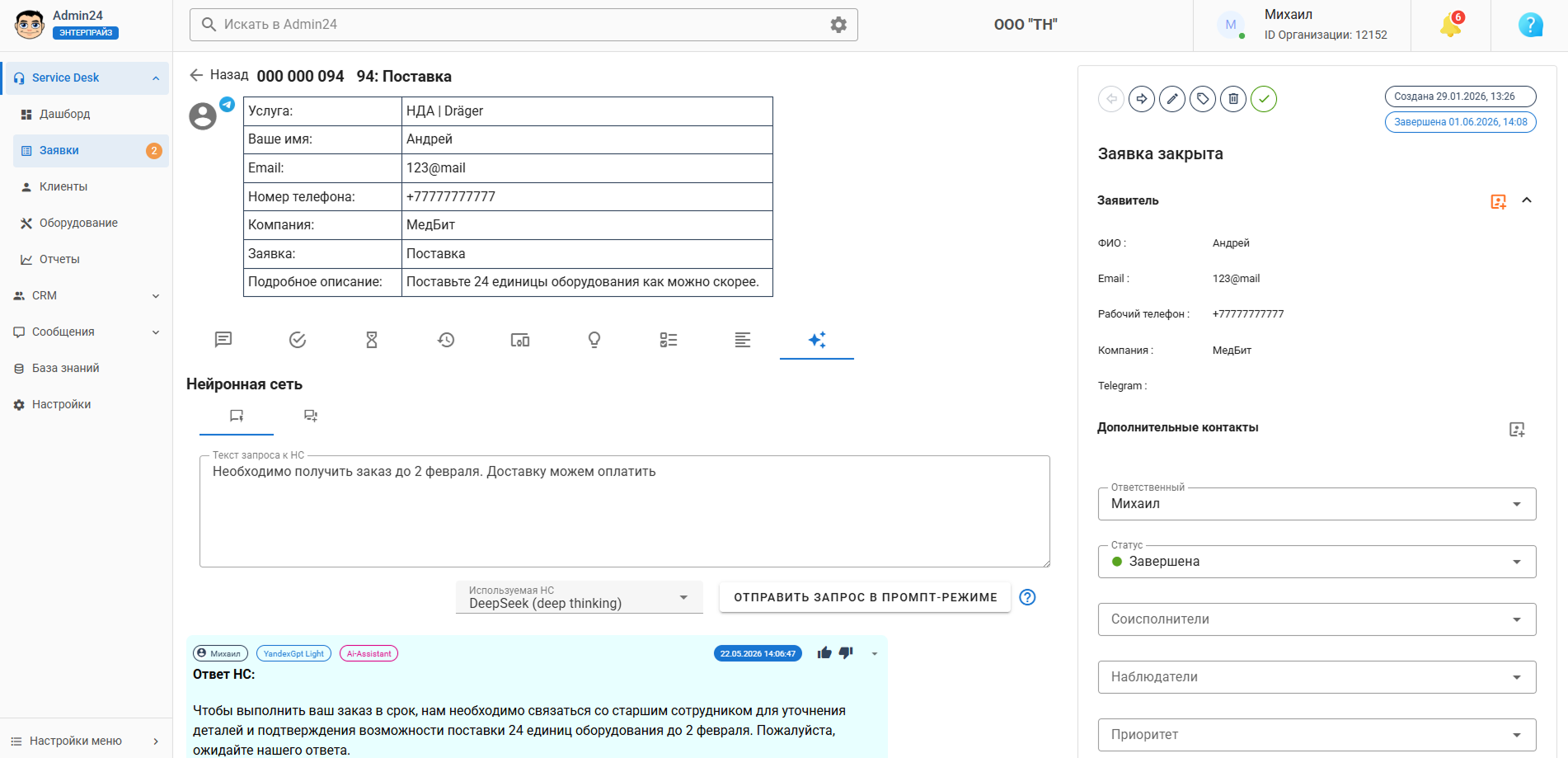The width and height of the screenshot is (1568, 758).
Task: Open the Наблюдатели dropdown
Action: (1317, 677)
